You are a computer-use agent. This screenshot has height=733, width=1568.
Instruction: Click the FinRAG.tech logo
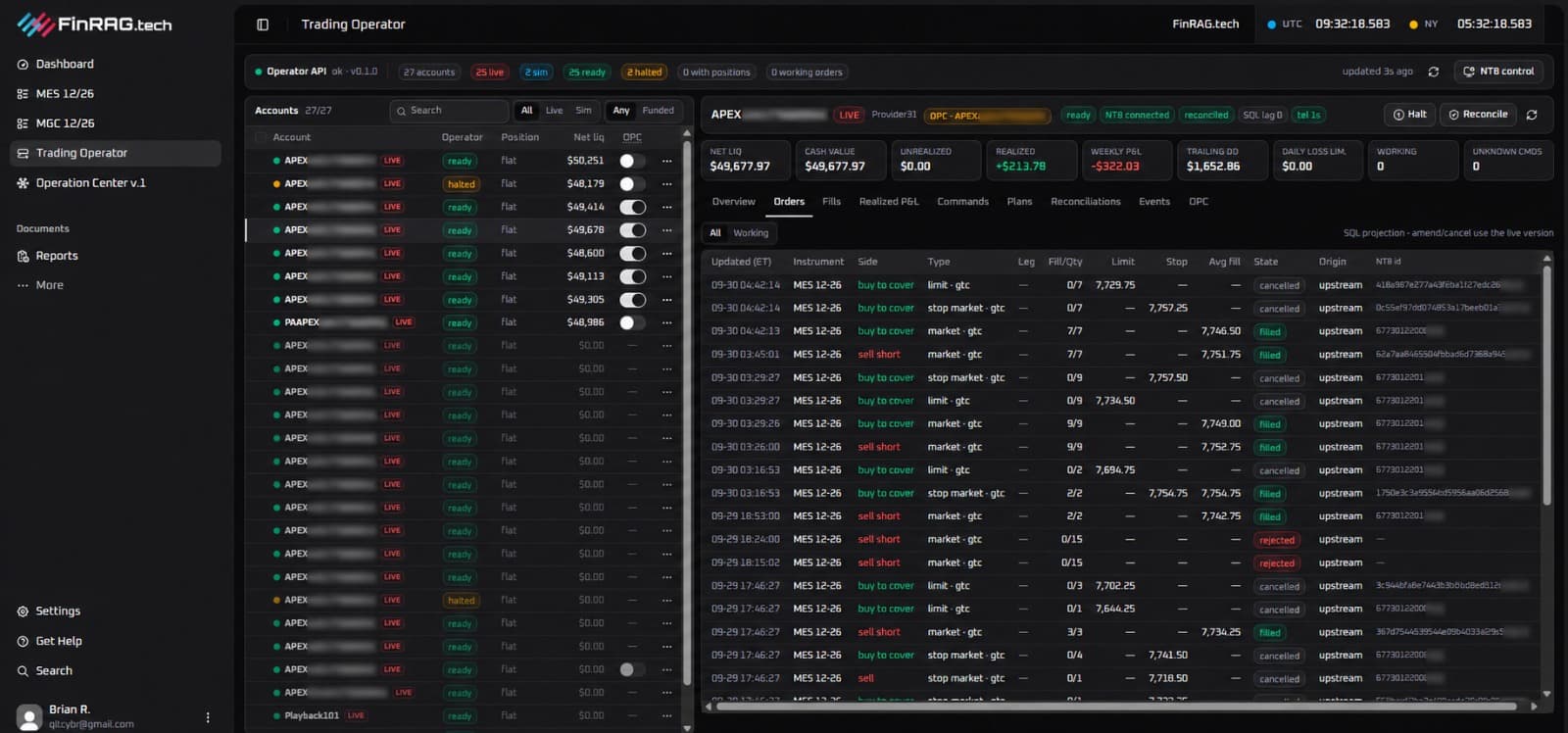click(x=94, y=24)
